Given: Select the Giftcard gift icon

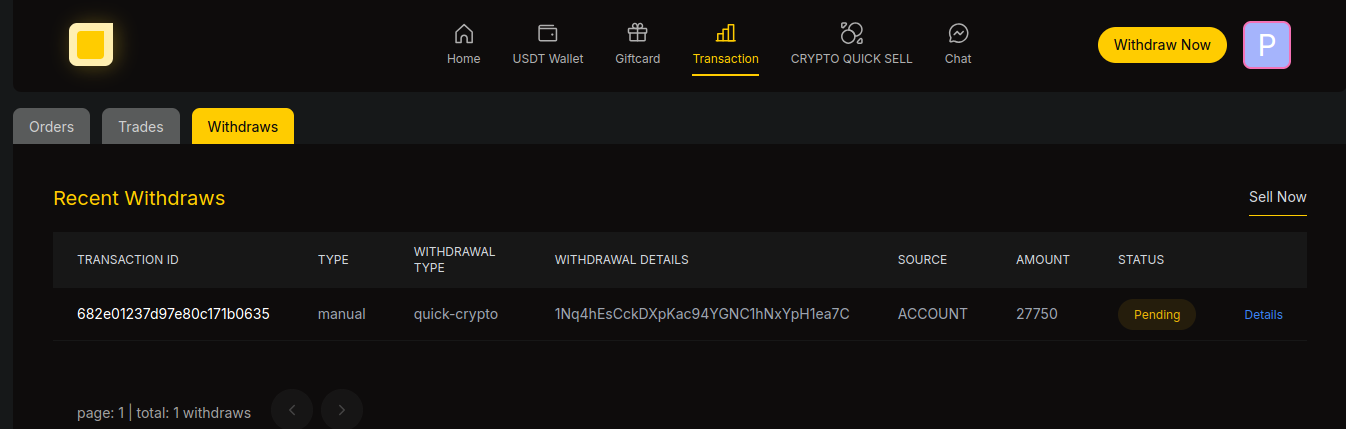Looking at the screenshot, I should coord(638,33).
